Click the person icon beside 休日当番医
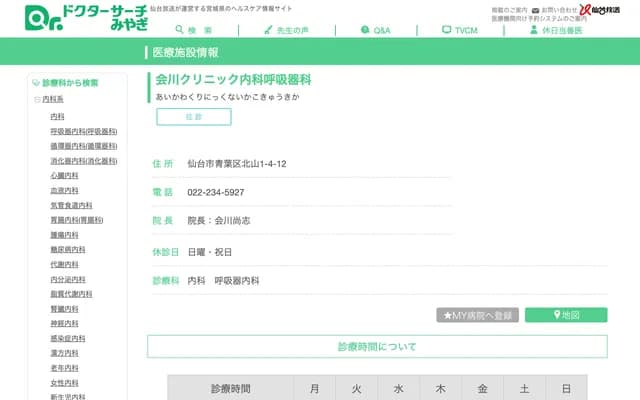This screenshot has height=400, width=640. coord(533,29)
